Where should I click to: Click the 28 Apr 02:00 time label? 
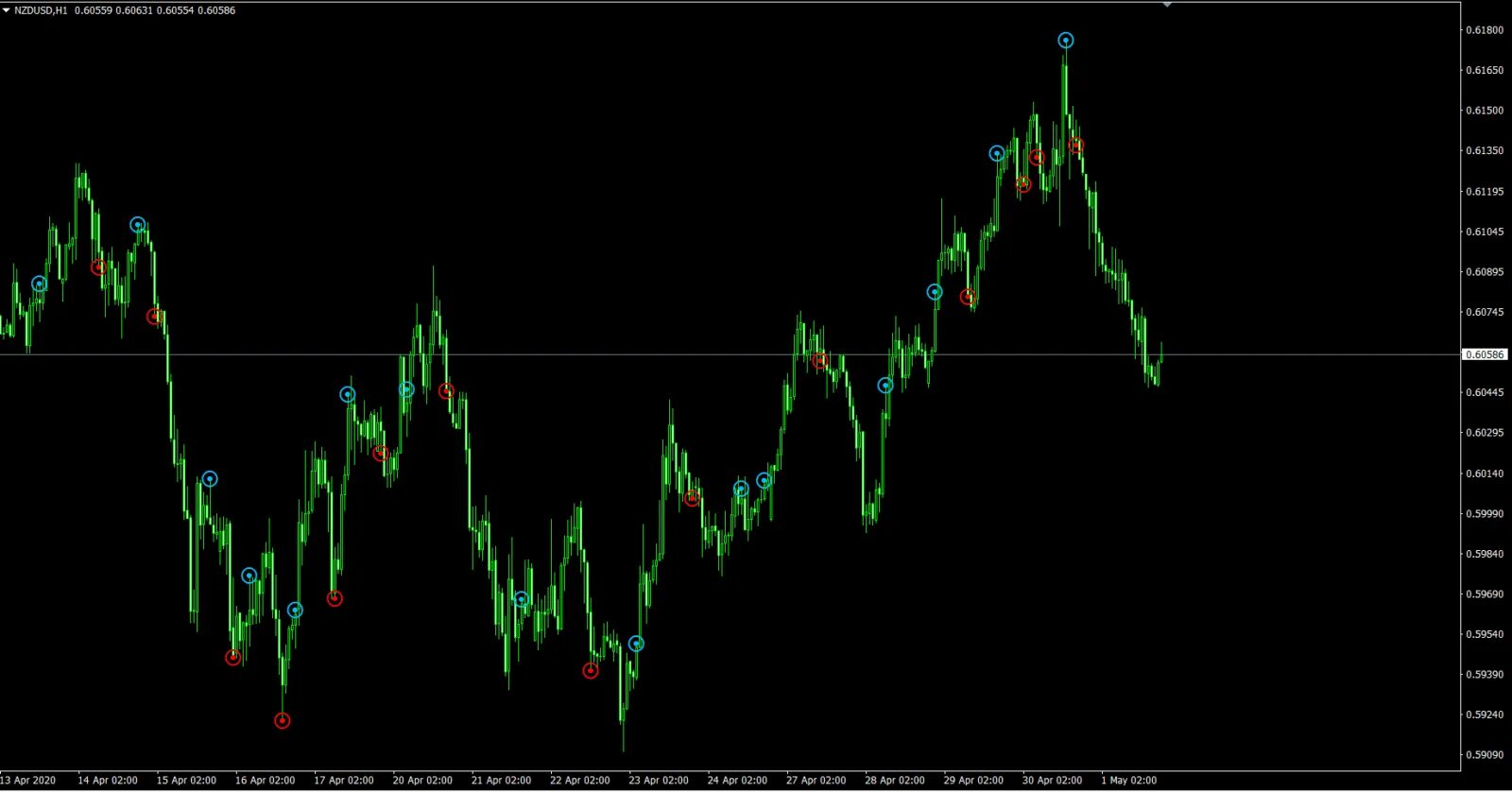(895, 781)
